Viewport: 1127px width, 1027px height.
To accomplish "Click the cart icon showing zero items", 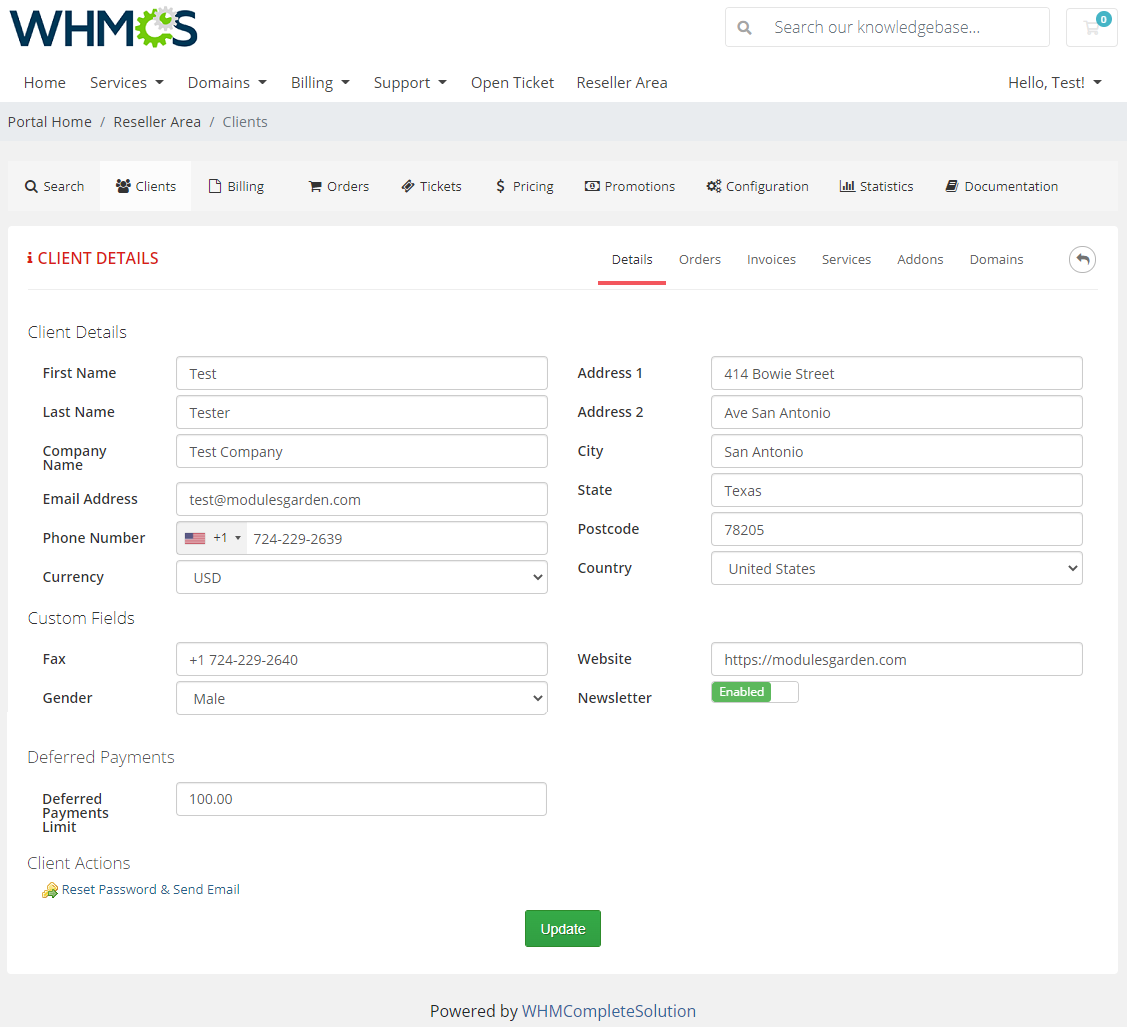I will pyautogui.click(x=1091, y=27).
